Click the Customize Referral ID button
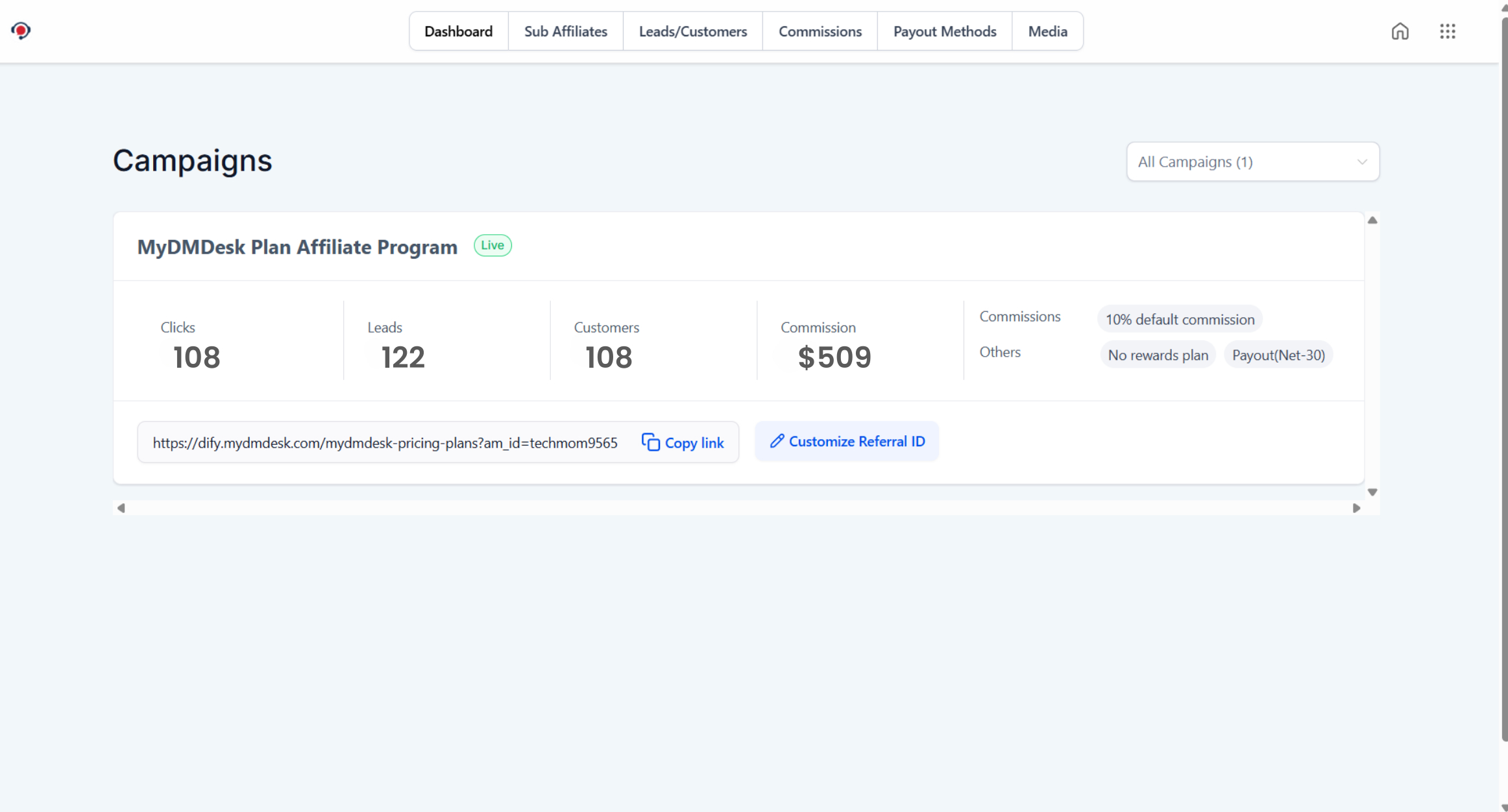 click(846, 441)
